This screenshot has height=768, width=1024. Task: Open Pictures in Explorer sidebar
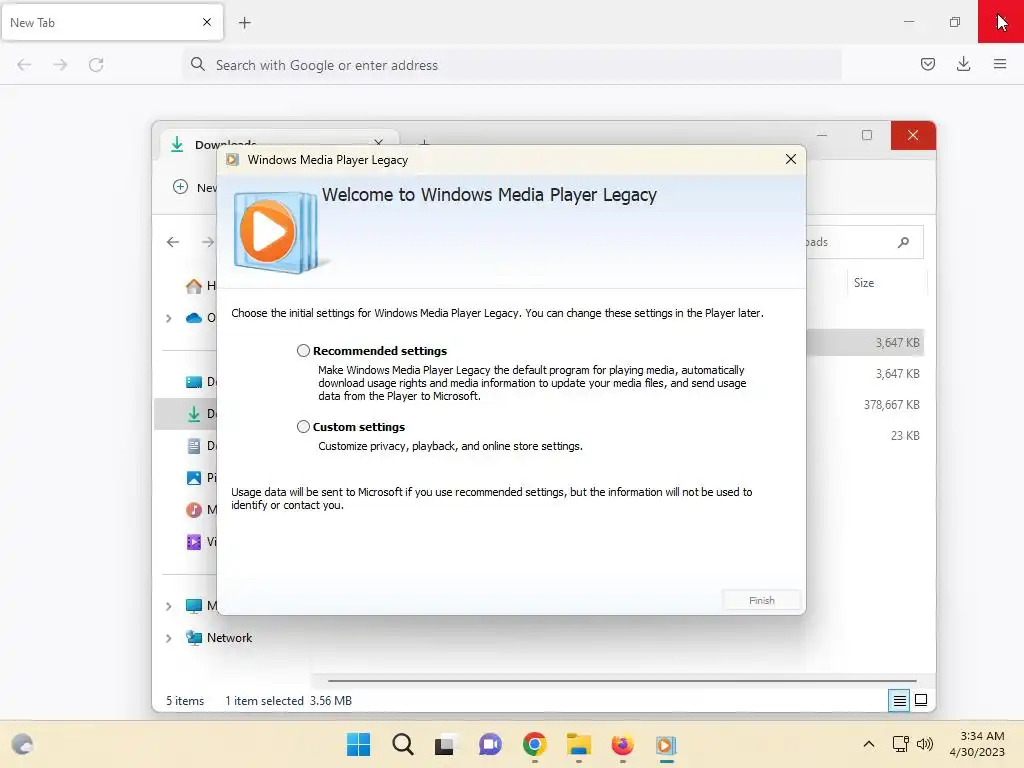pos(200,478)
